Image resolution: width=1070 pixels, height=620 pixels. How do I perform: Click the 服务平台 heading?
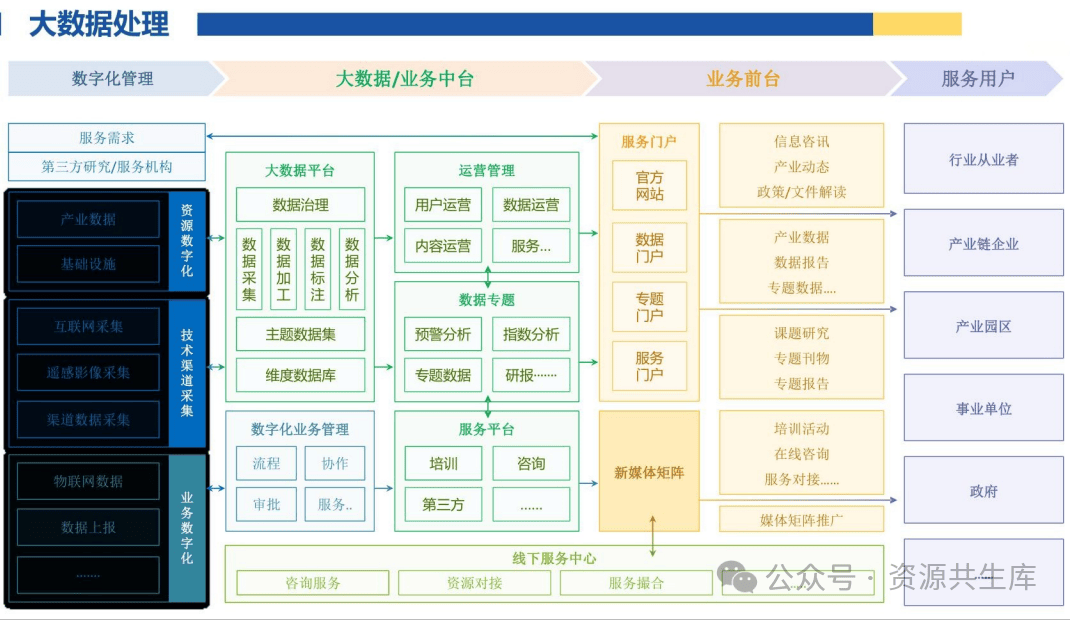[x=487, y=429]
